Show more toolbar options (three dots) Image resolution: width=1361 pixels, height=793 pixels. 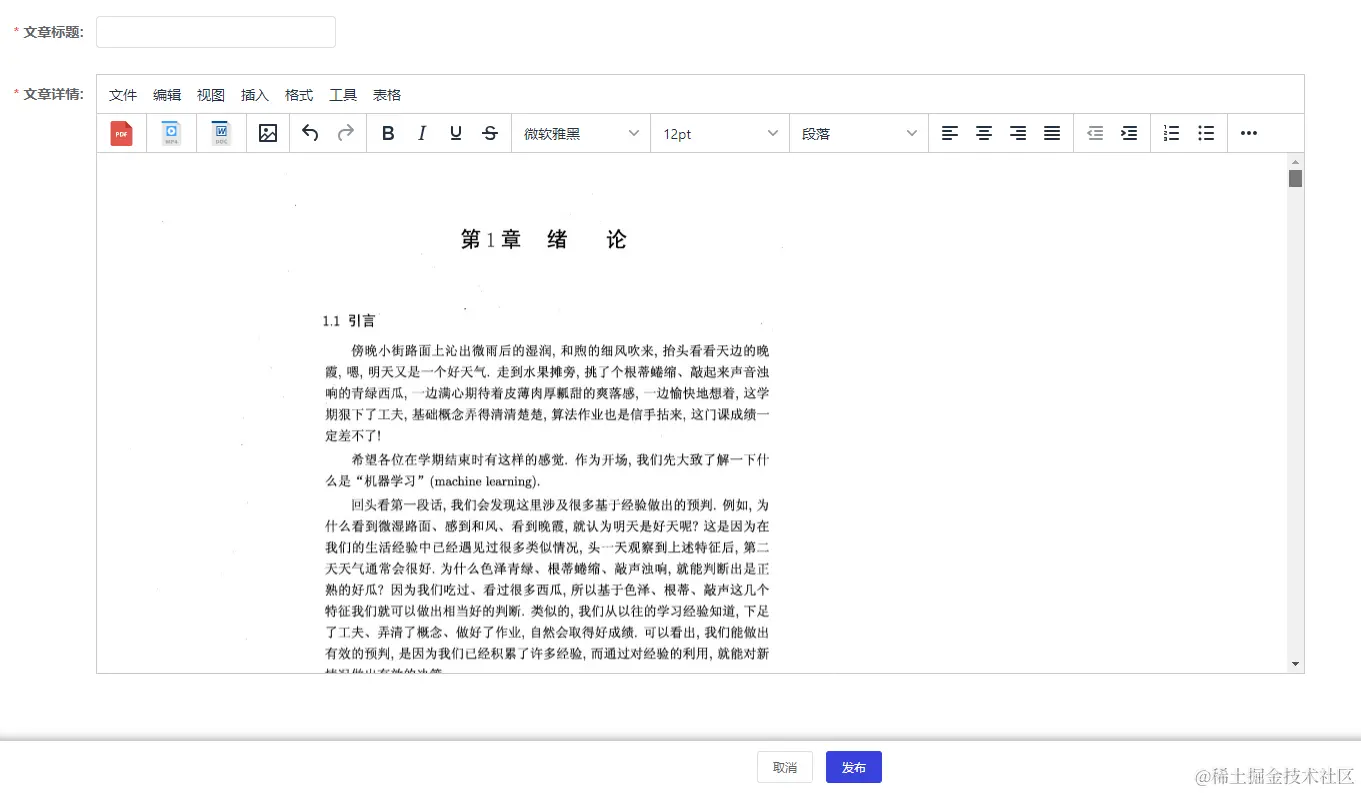click(x=1249, y=133)
